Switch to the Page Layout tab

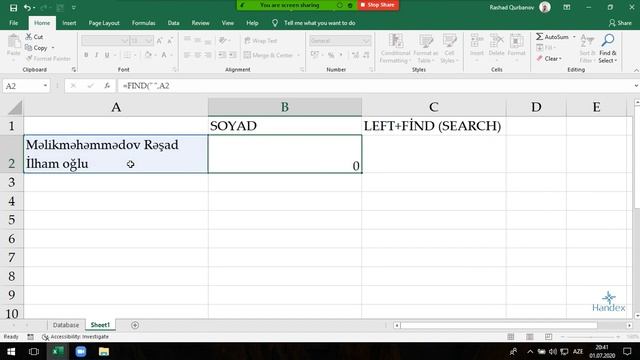pos(104,23)
